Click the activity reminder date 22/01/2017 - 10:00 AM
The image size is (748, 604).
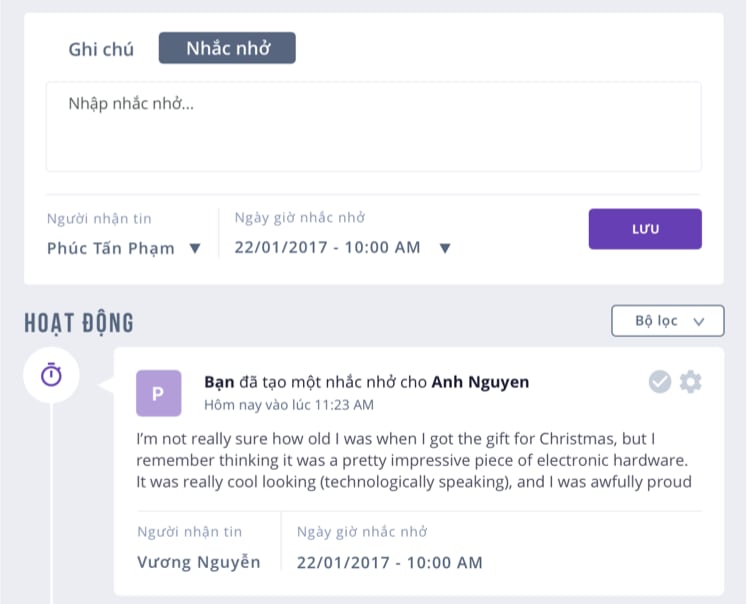point(389,562)
